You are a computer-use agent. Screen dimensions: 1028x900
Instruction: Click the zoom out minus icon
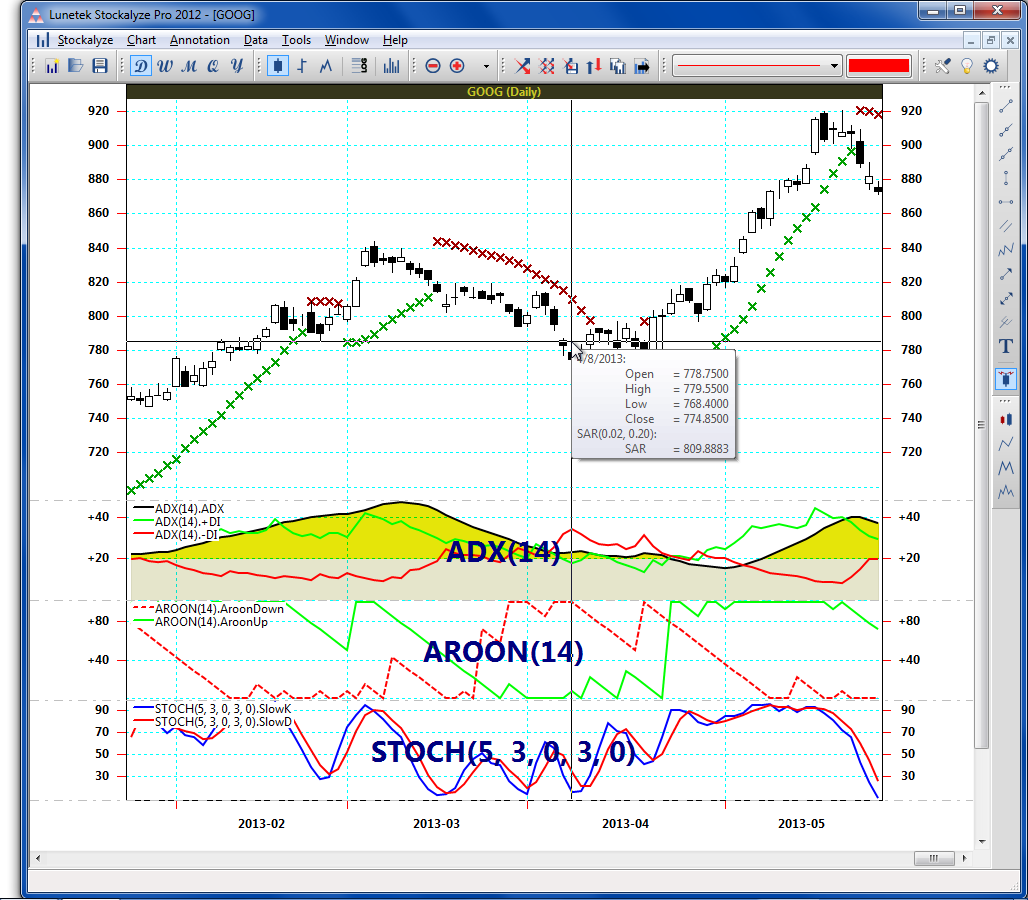click(433, 66)
